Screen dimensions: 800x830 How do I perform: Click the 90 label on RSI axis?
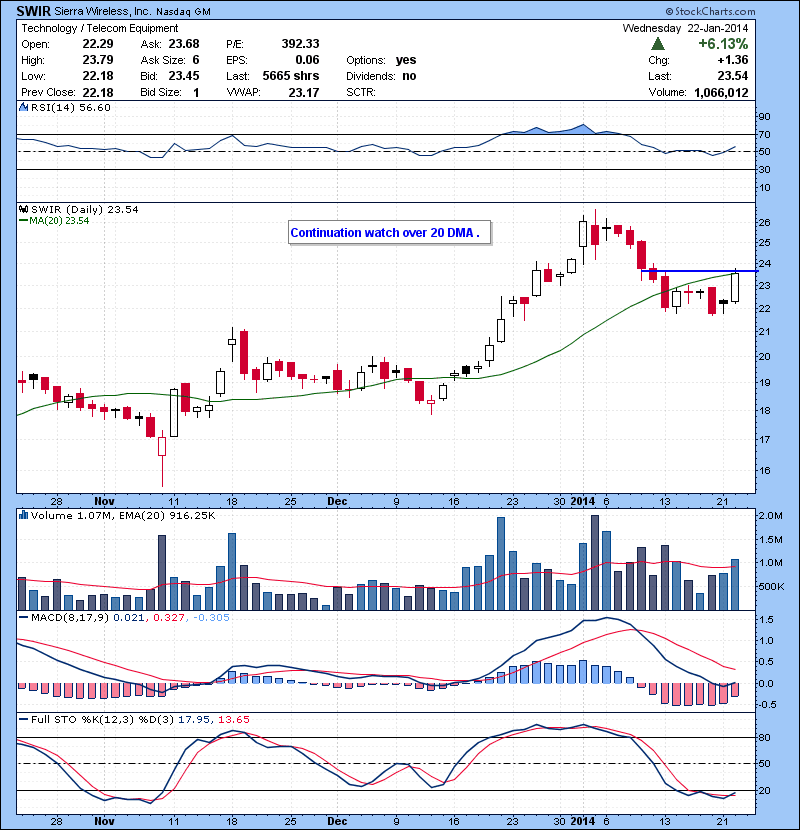[765, 116]
